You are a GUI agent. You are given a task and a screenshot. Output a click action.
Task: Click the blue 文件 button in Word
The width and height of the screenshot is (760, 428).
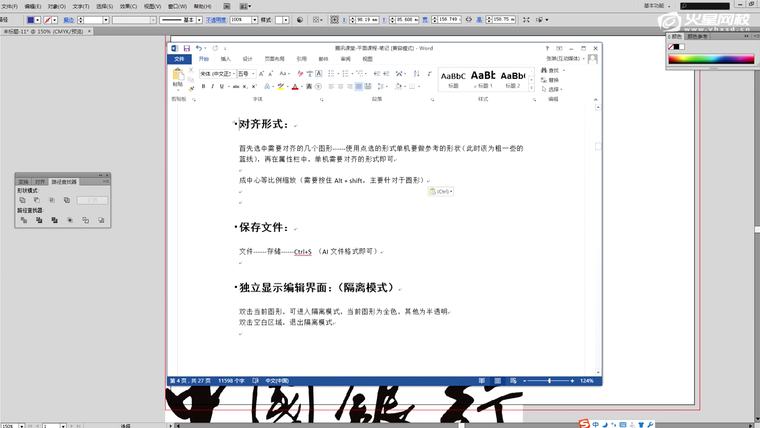click(179, 59)
